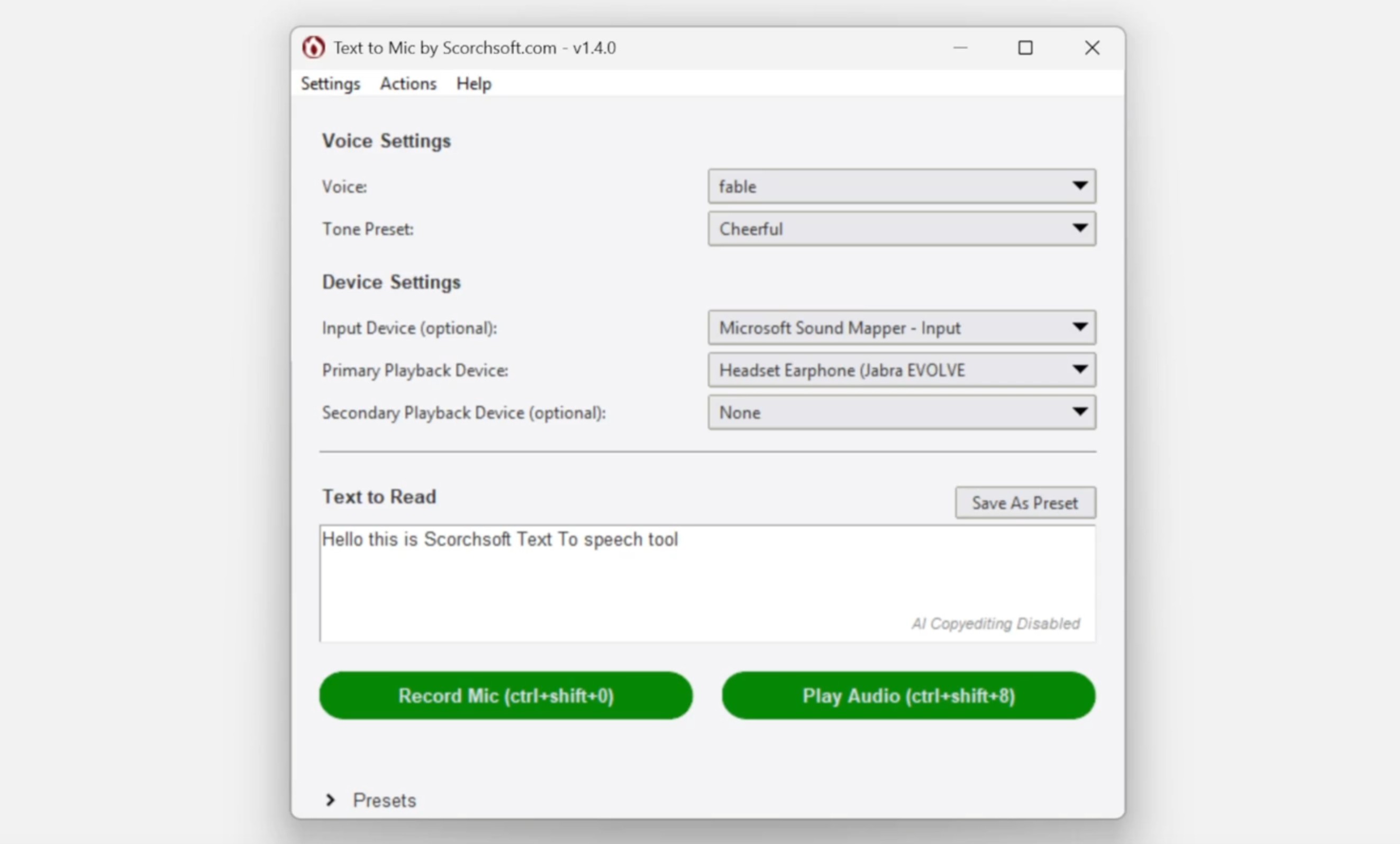Click inside the Text to Read box
The image size is (1400, 844).
click(x=707, y=583)
